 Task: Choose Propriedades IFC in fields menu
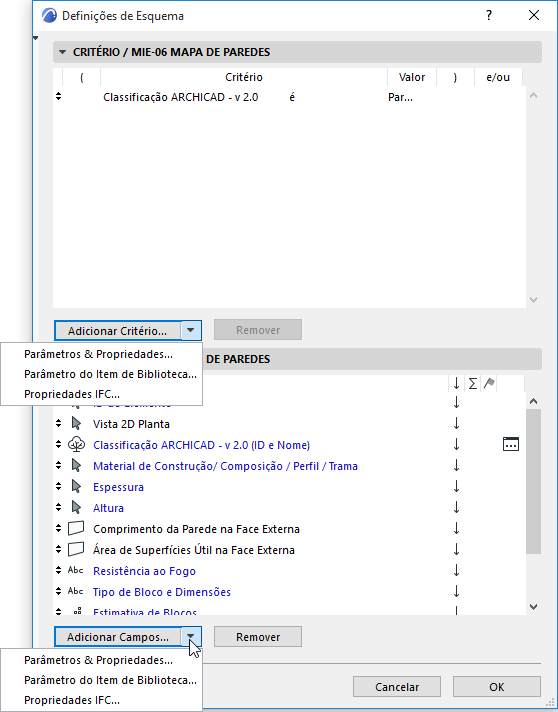(x=72, y=700)
